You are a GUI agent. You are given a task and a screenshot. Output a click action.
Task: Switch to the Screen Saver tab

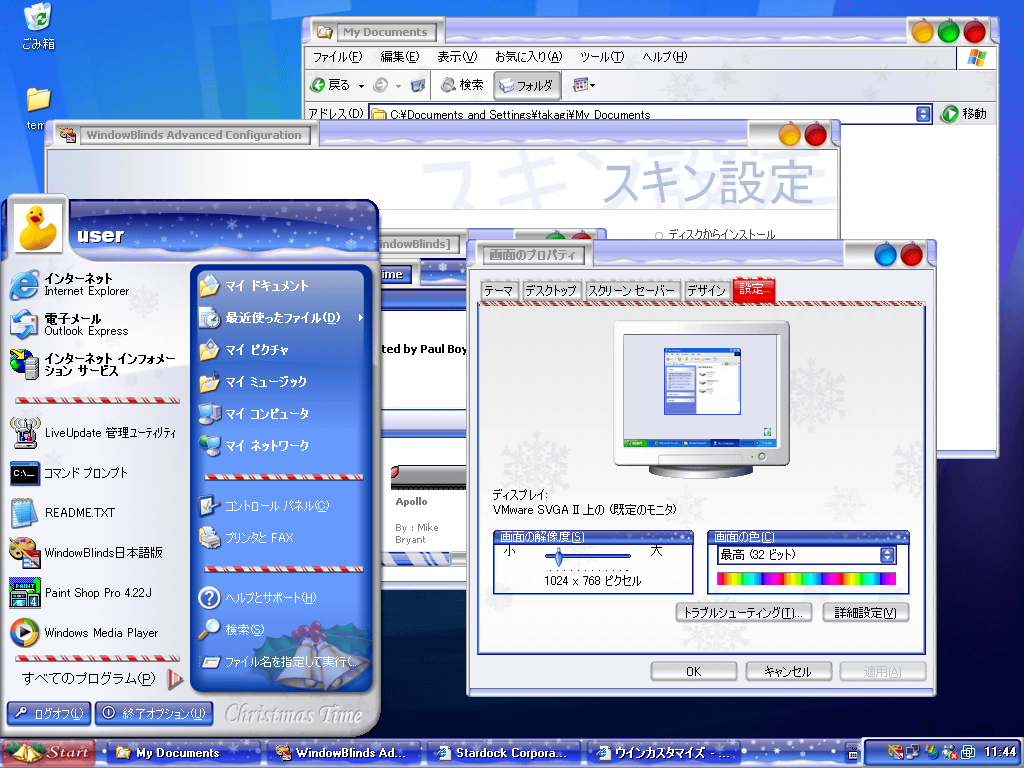pos(632,290)
